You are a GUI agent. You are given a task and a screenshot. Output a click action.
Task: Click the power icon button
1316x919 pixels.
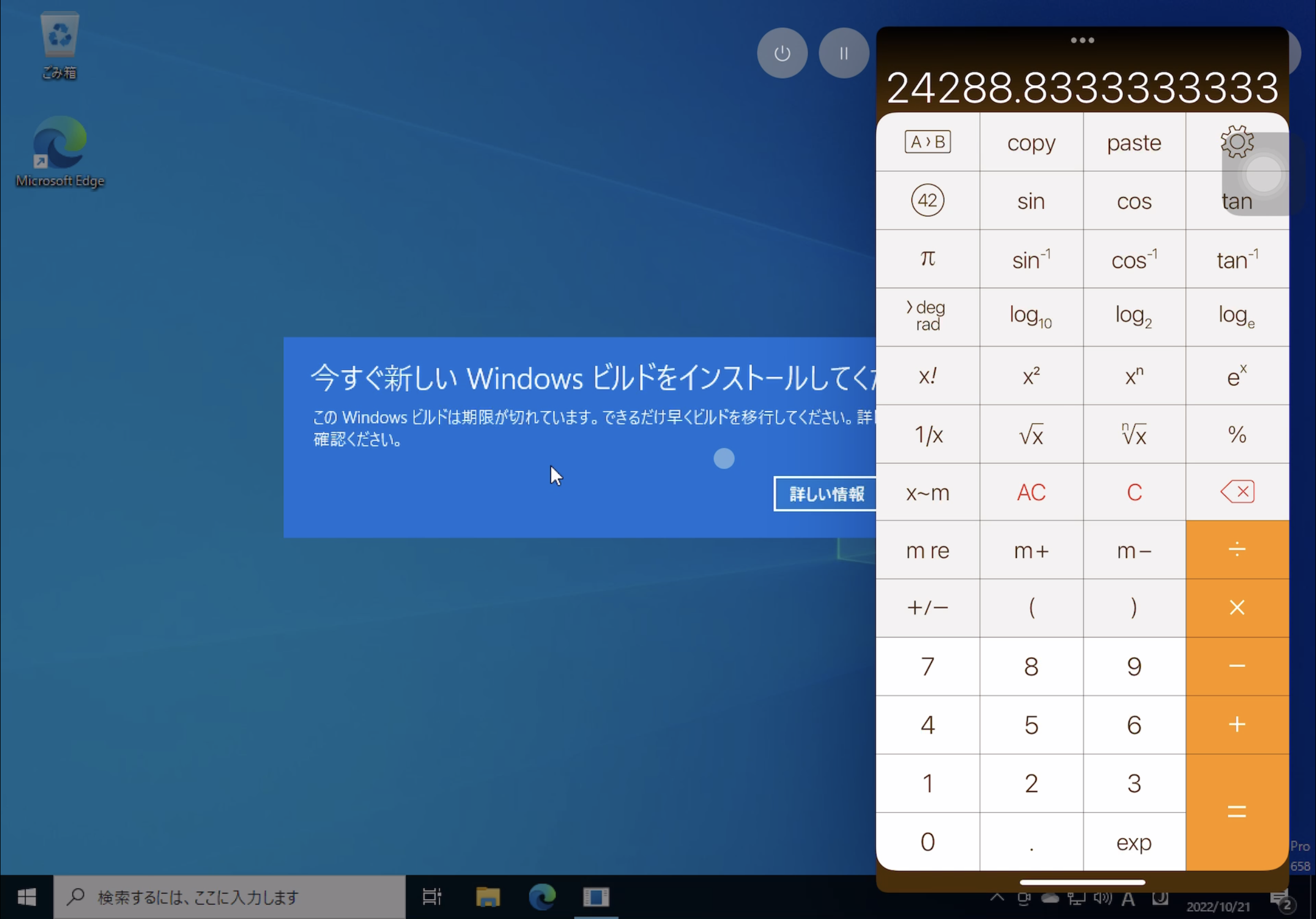click(x=782, y=53)
